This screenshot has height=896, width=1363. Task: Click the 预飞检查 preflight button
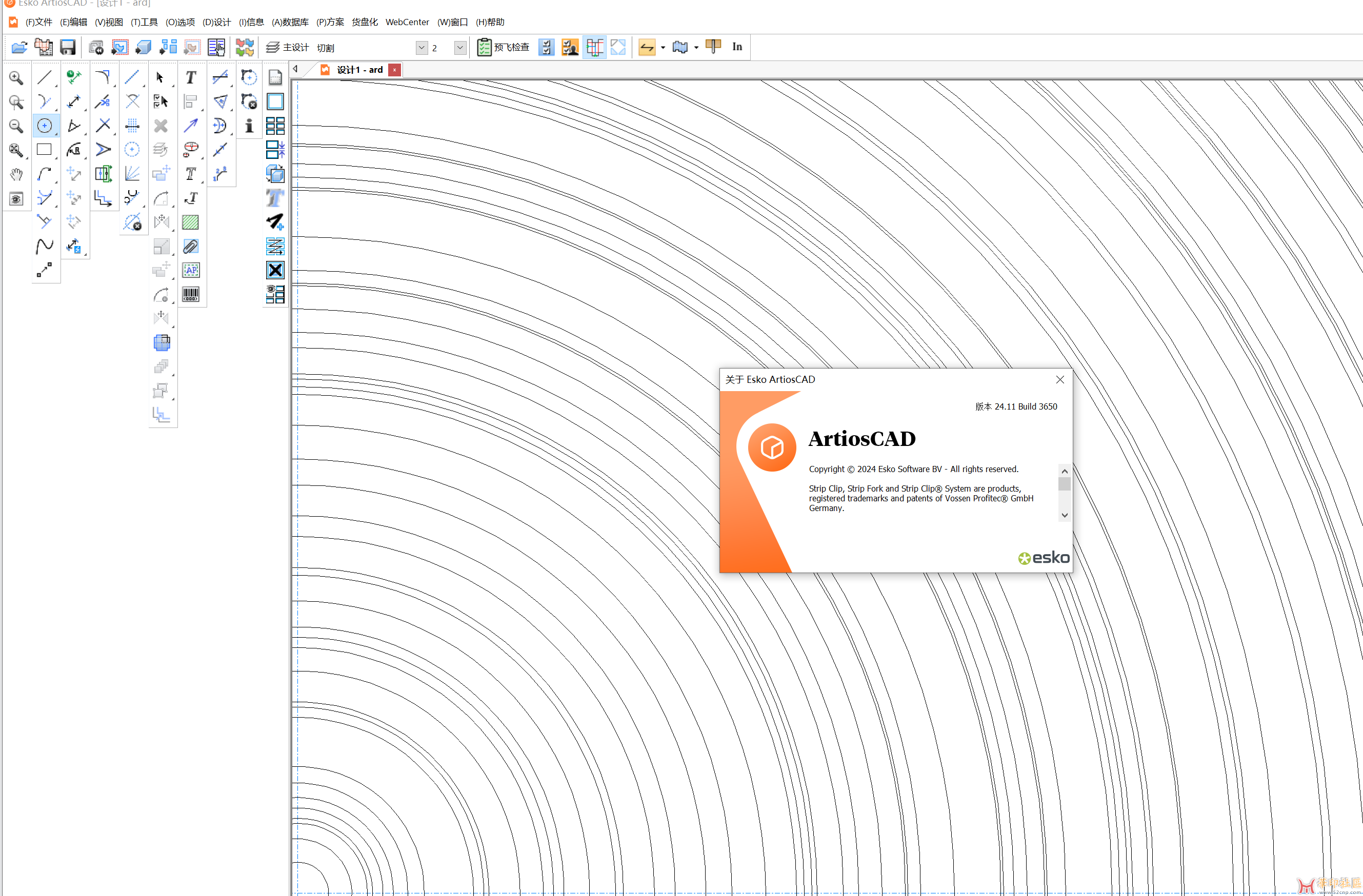pos(504,48)
